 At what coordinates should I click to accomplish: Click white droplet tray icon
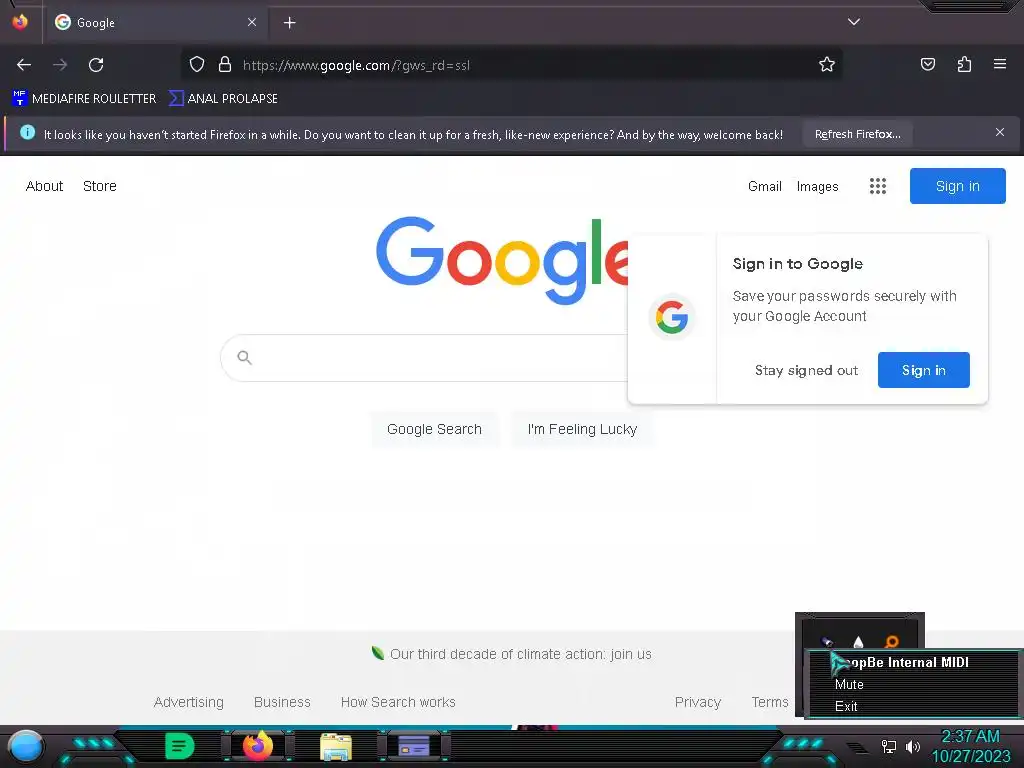[858, 643]
